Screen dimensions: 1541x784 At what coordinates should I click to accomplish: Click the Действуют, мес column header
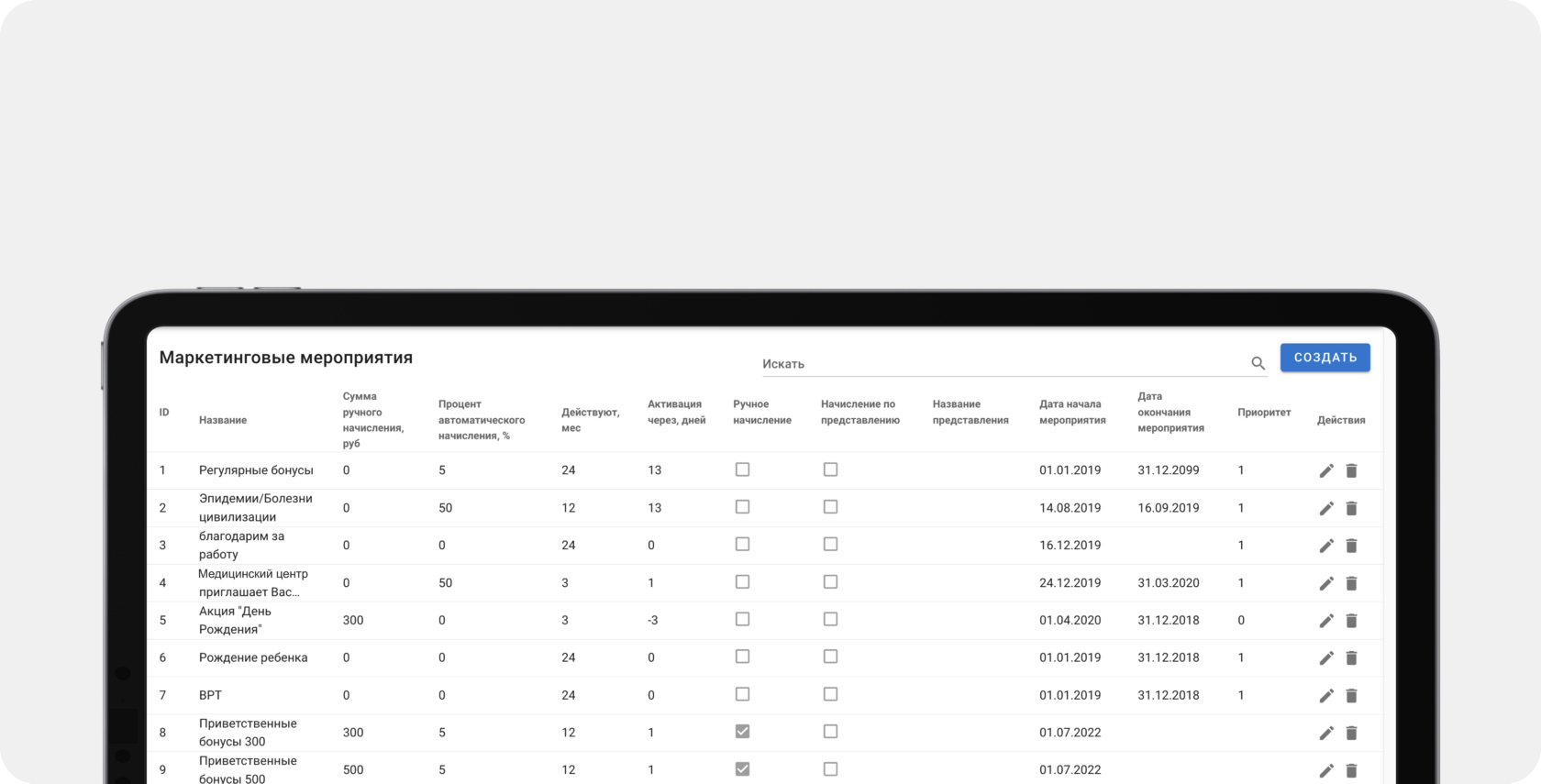coord(591,420)
